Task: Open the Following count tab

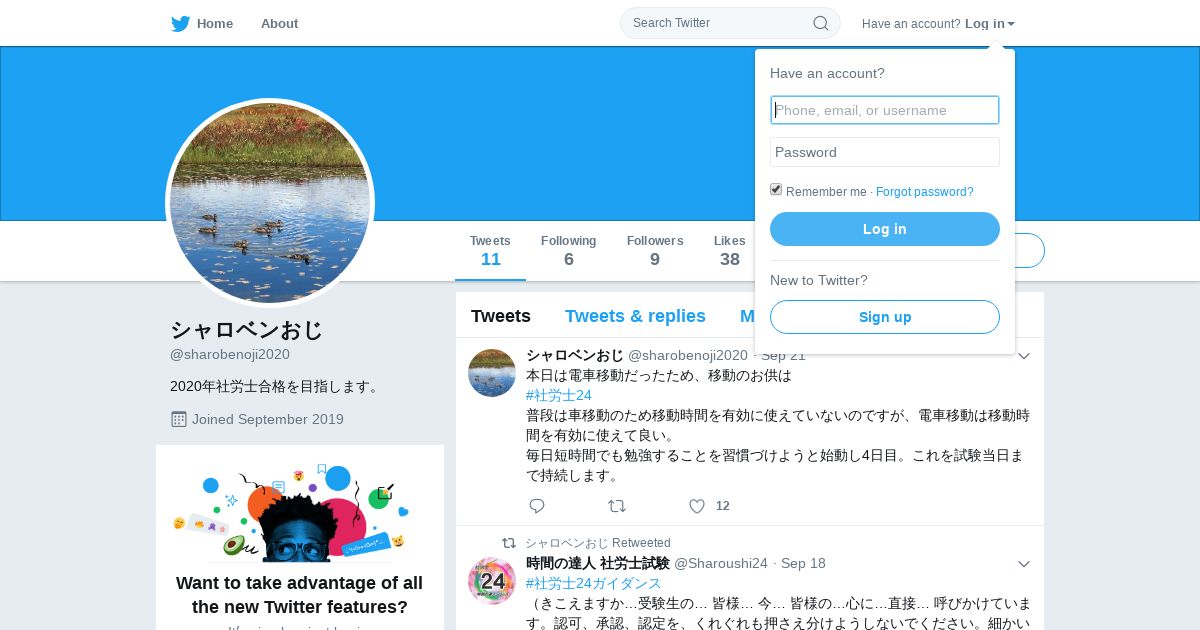Action: [568, 250]
